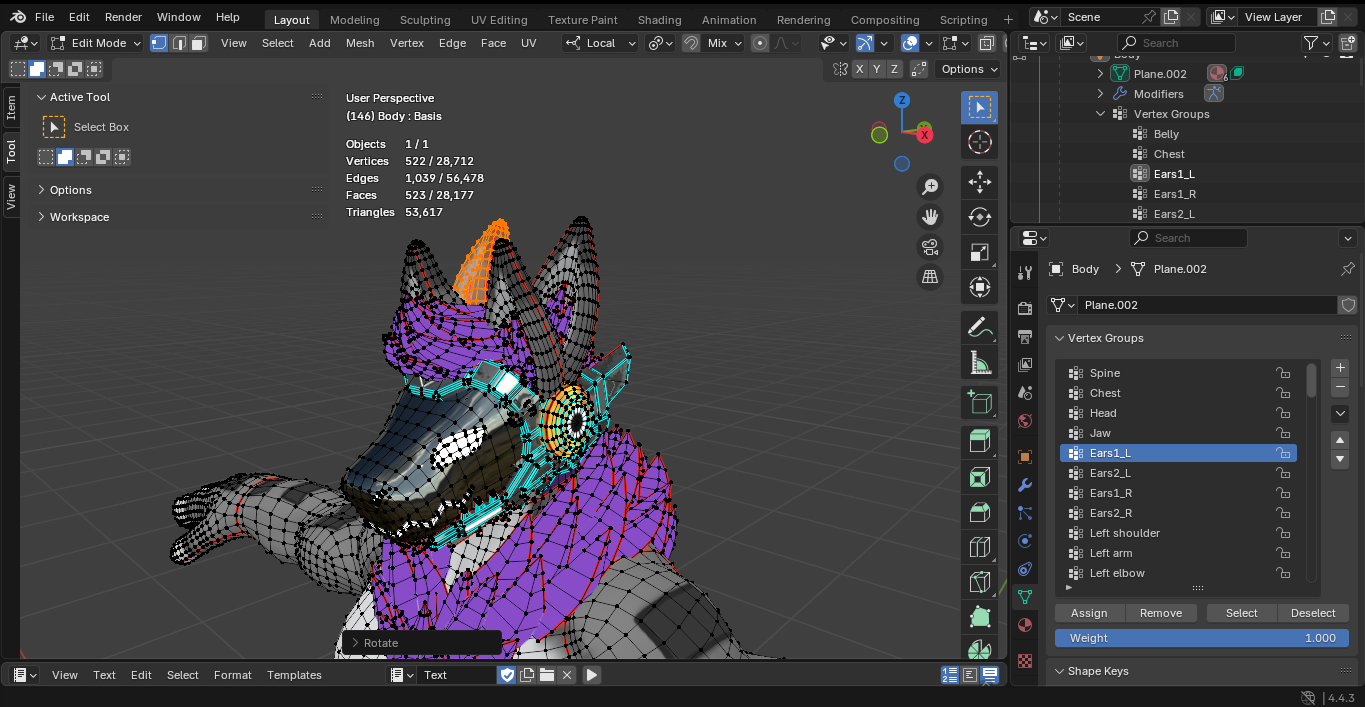Select the Move tool
This screenshot has width=1365, height=707.
[x=980, y=181]
